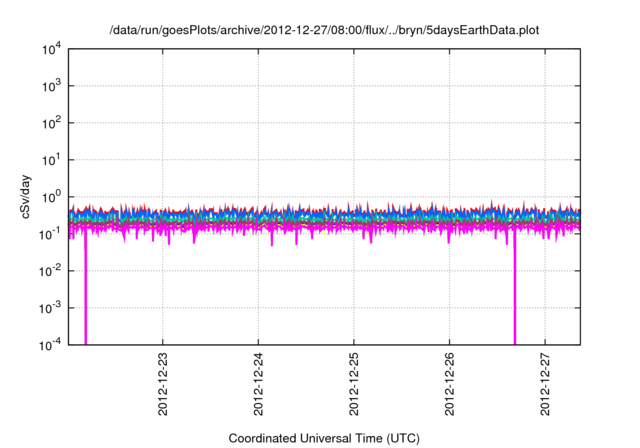Click the 10^1 y-axis tick label

(52, 160)
